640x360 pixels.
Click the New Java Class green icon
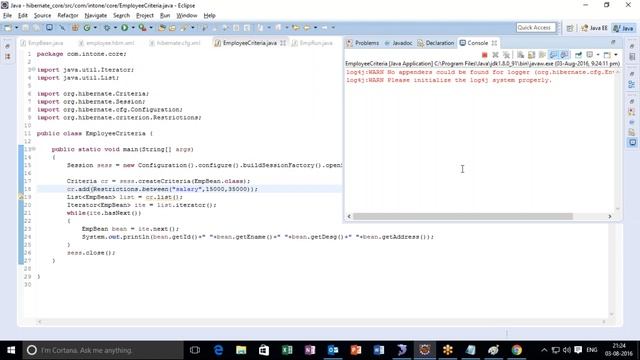click(x=87, y=28)
